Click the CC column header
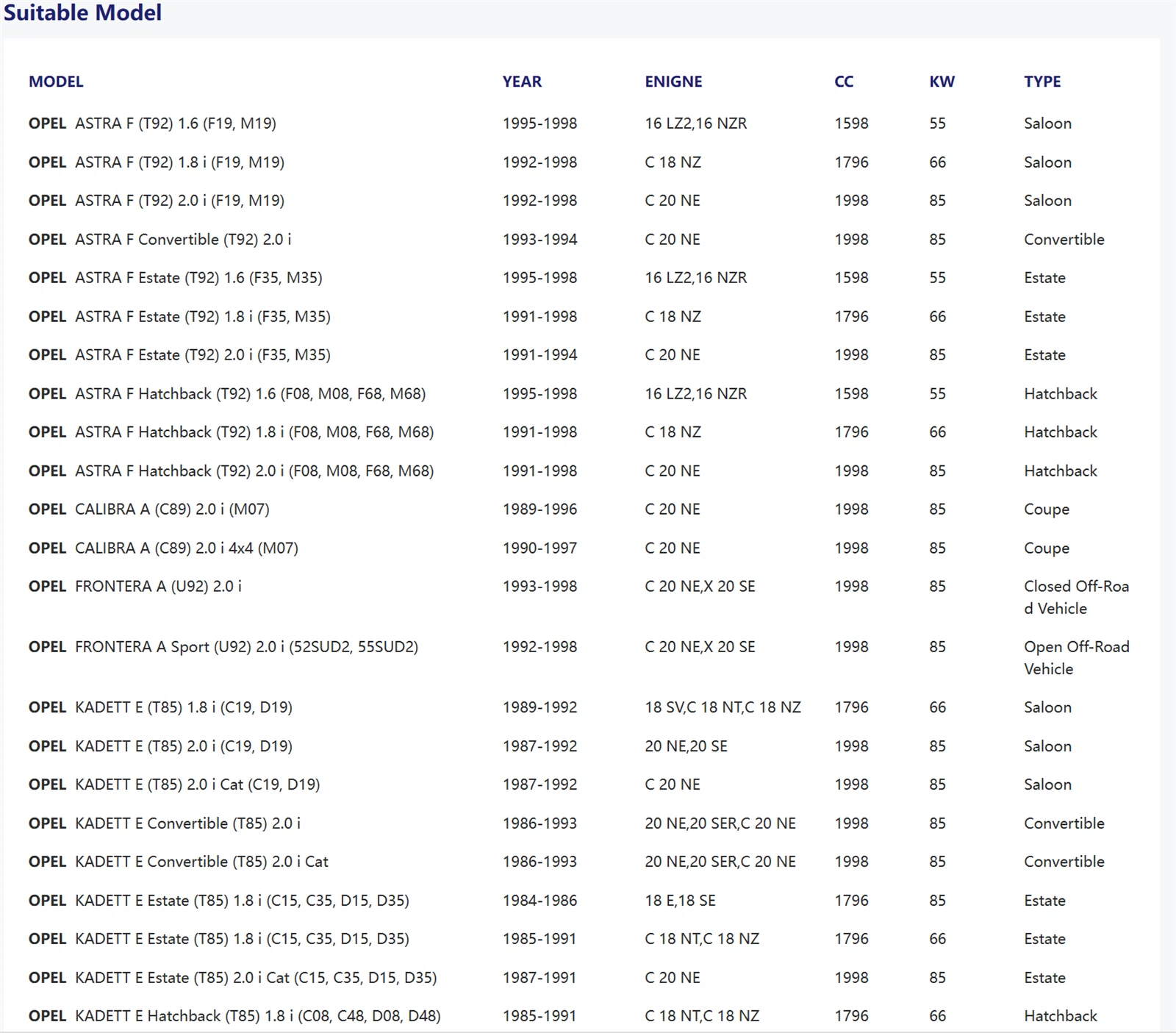 [x=844, y=82]
